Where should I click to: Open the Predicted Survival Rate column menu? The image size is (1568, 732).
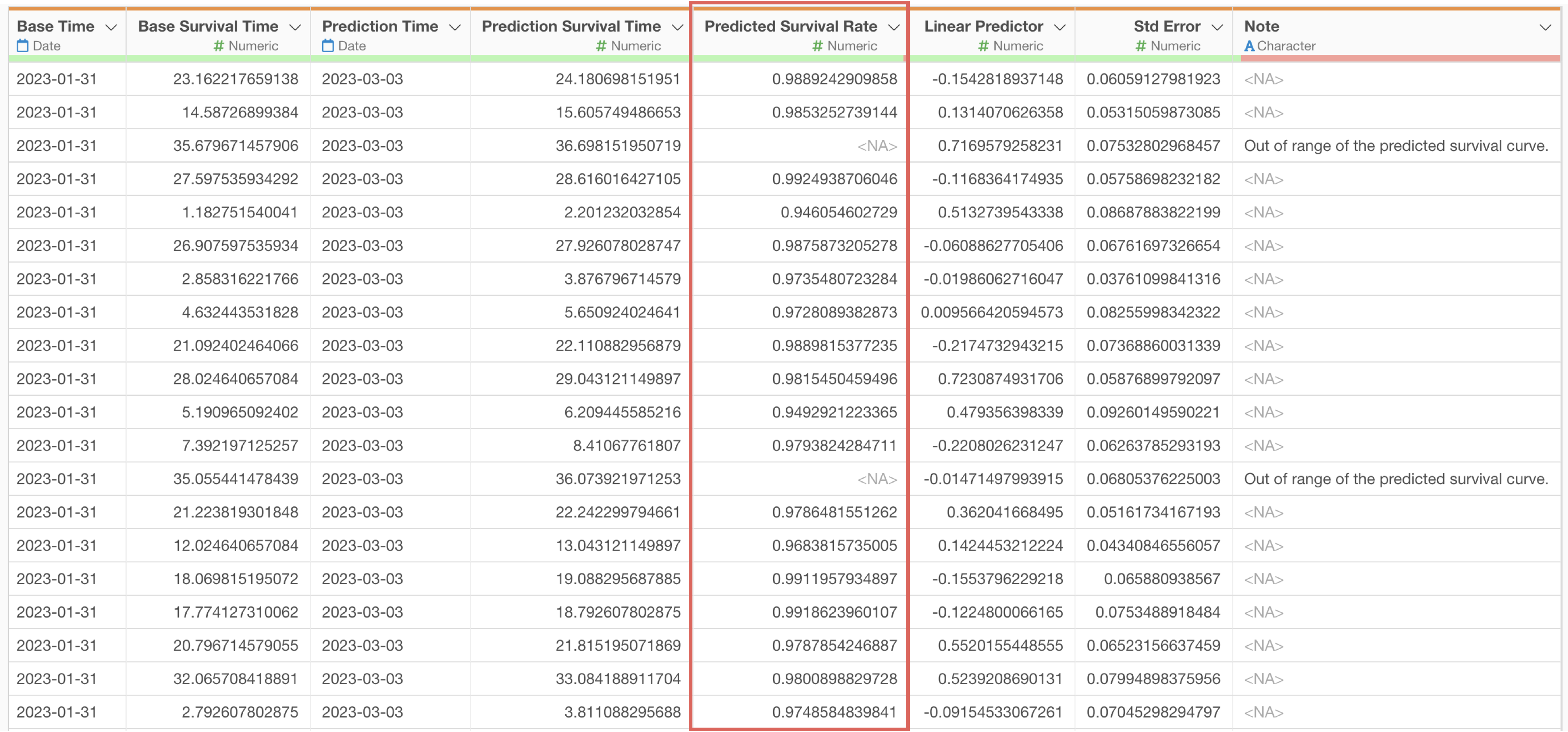click(x=894, y=28)
